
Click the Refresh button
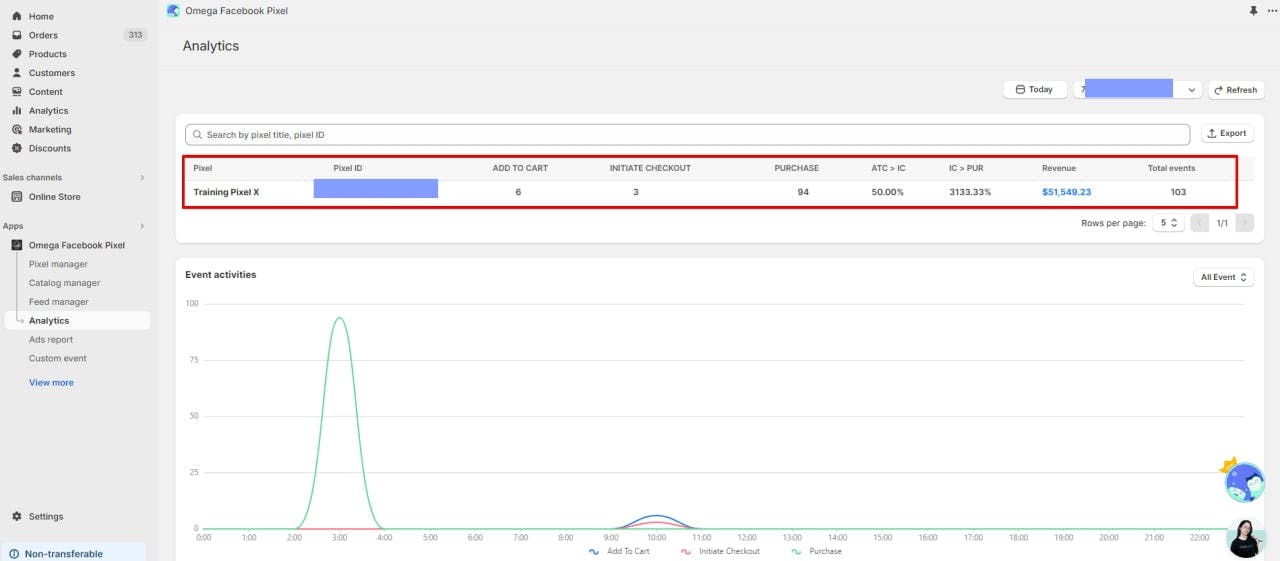point(1235,89)
